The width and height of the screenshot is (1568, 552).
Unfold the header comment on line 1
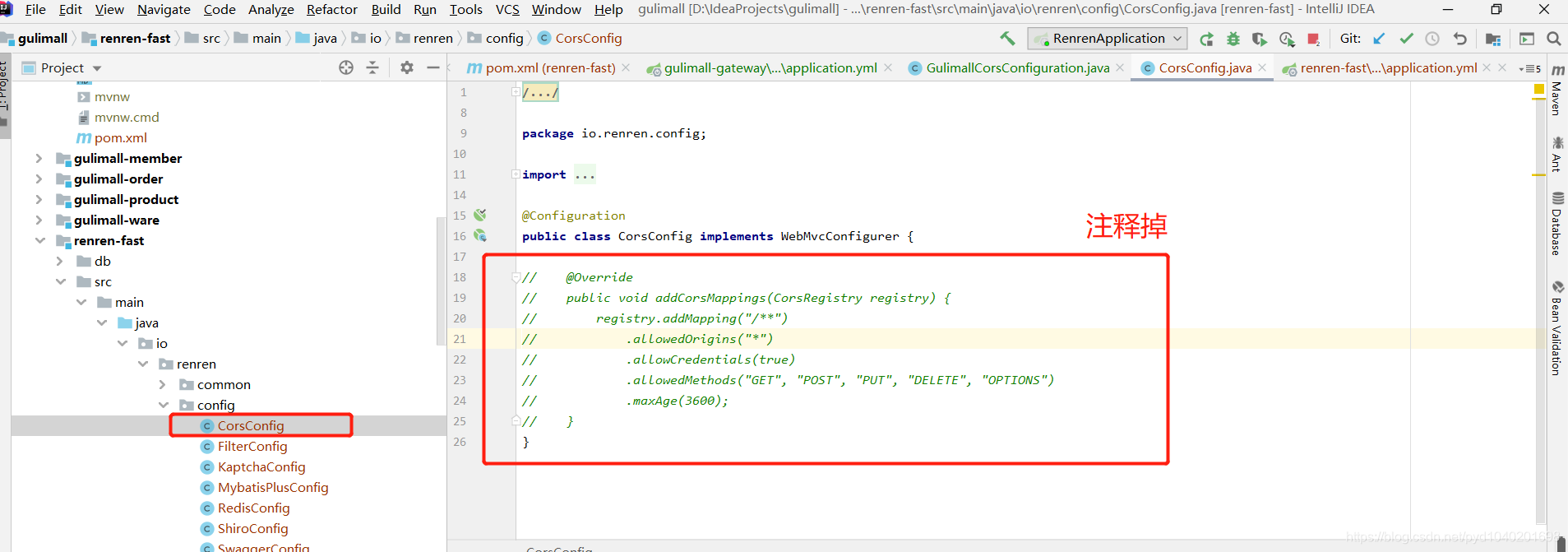click(x=516, y=92)
